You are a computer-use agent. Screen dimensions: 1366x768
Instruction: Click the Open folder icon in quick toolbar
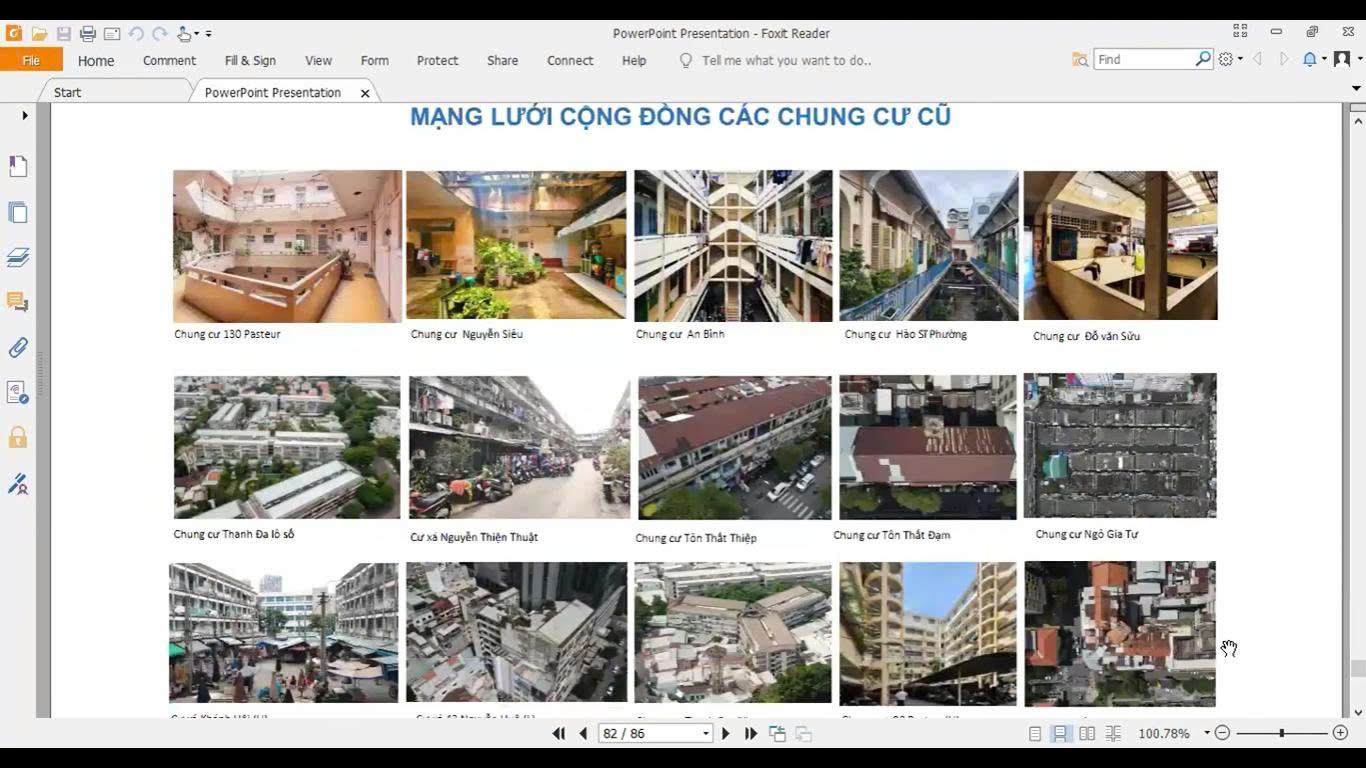(x=39, y=34)
